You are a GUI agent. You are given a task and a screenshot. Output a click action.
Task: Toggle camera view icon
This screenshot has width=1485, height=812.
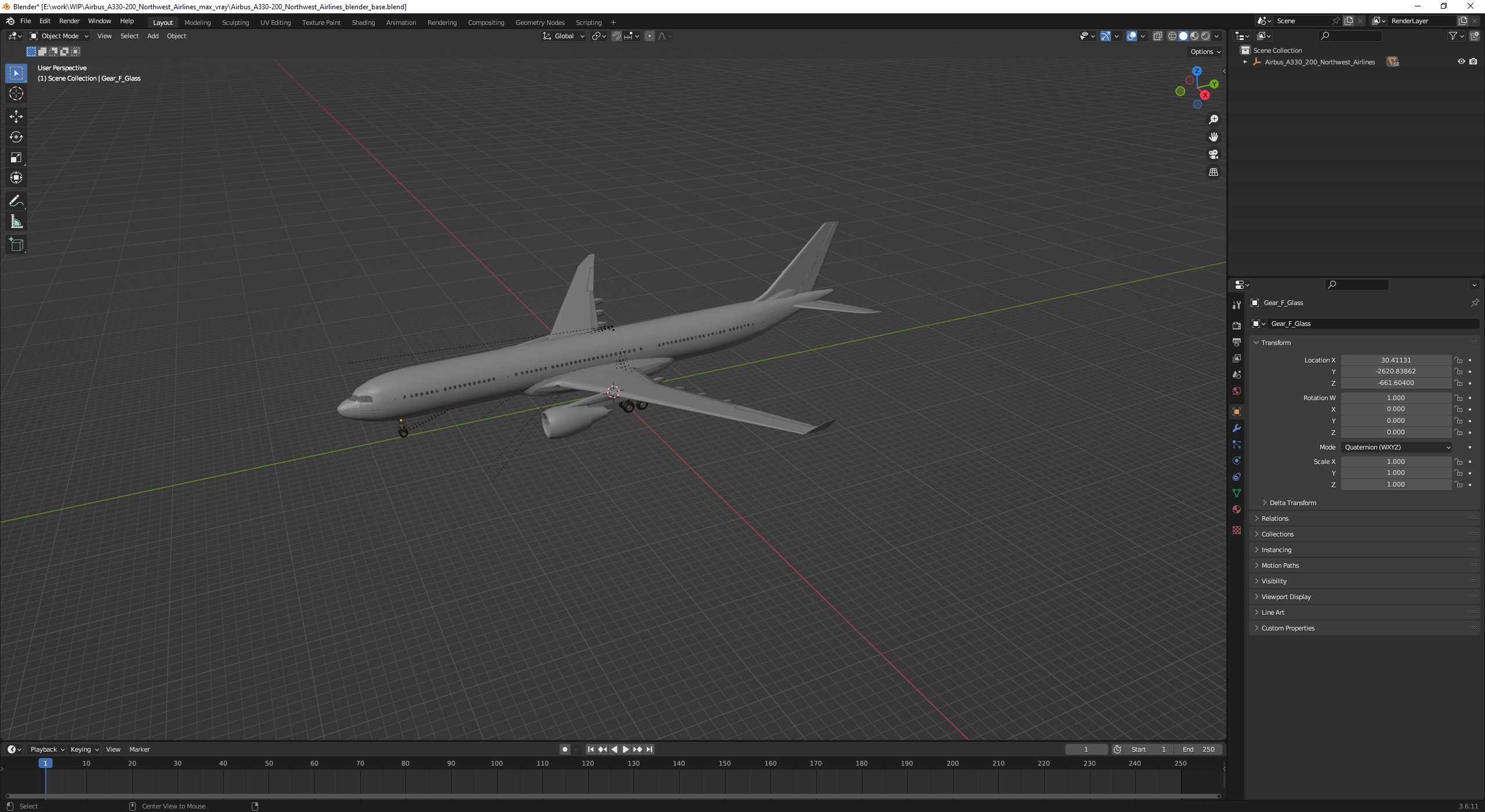pyautogui.click(x=1213, y=154)
